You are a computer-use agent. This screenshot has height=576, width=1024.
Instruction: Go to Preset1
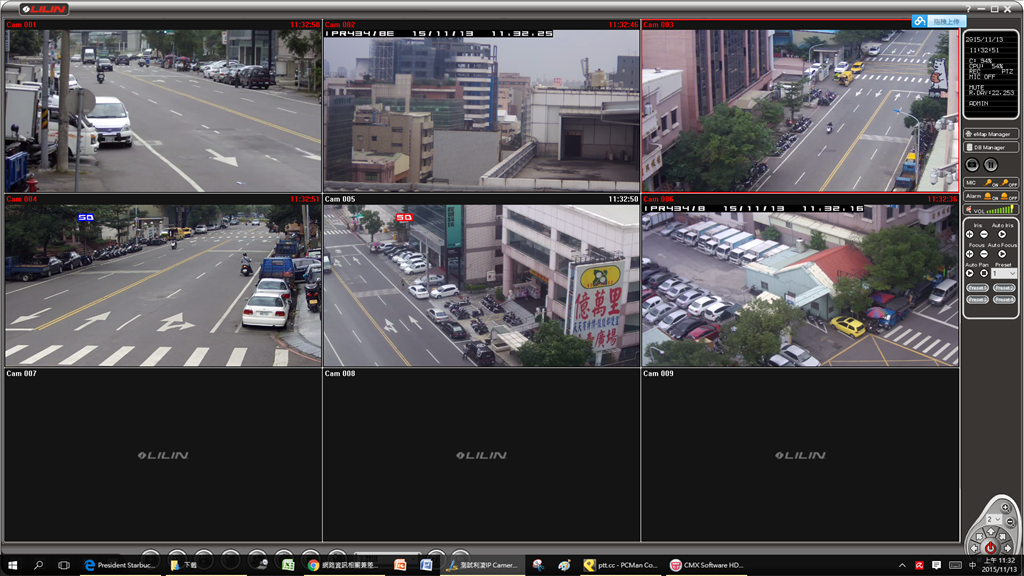(x=977, y=287)
